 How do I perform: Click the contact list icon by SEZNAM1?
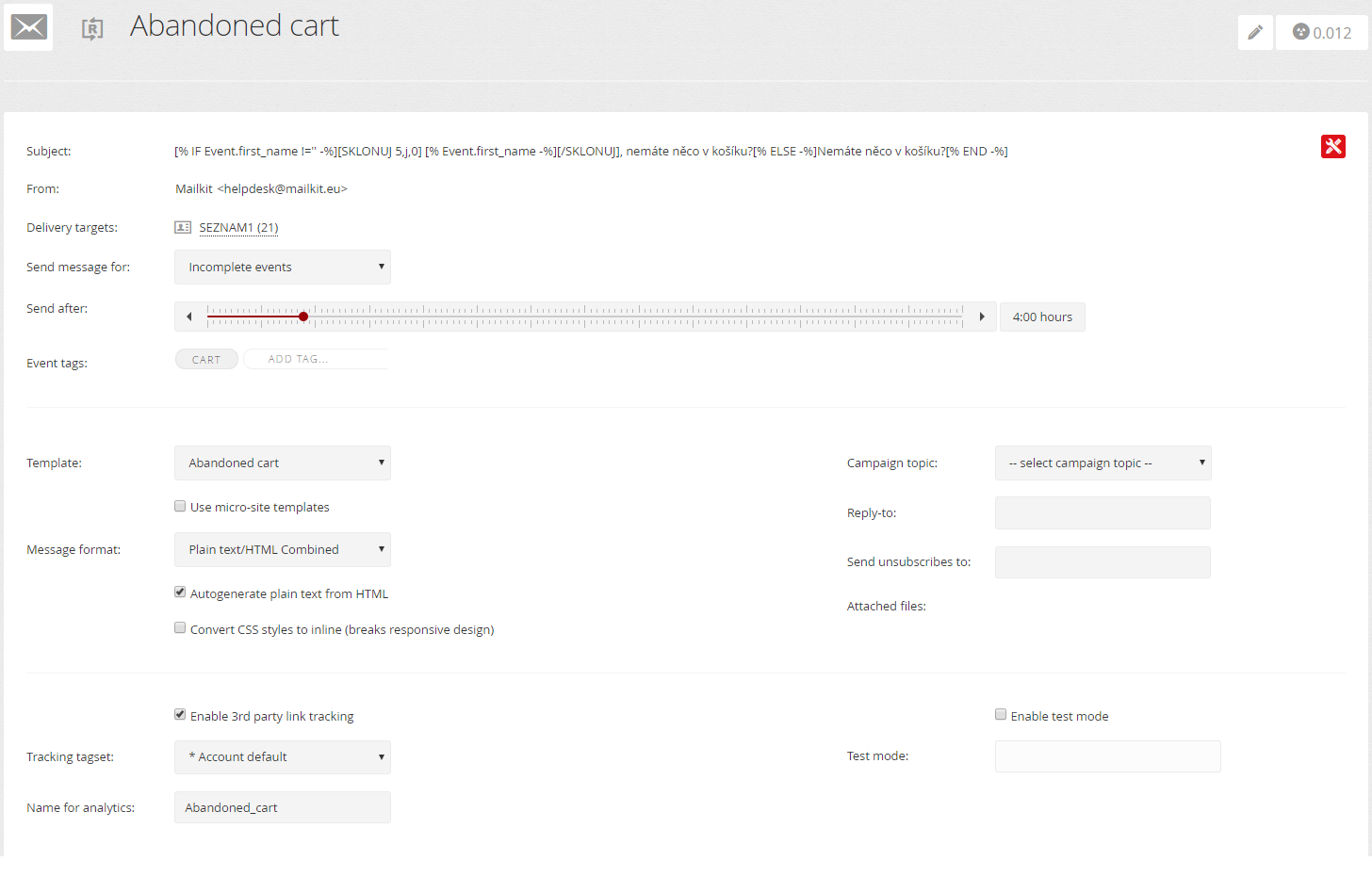(183, 227)
